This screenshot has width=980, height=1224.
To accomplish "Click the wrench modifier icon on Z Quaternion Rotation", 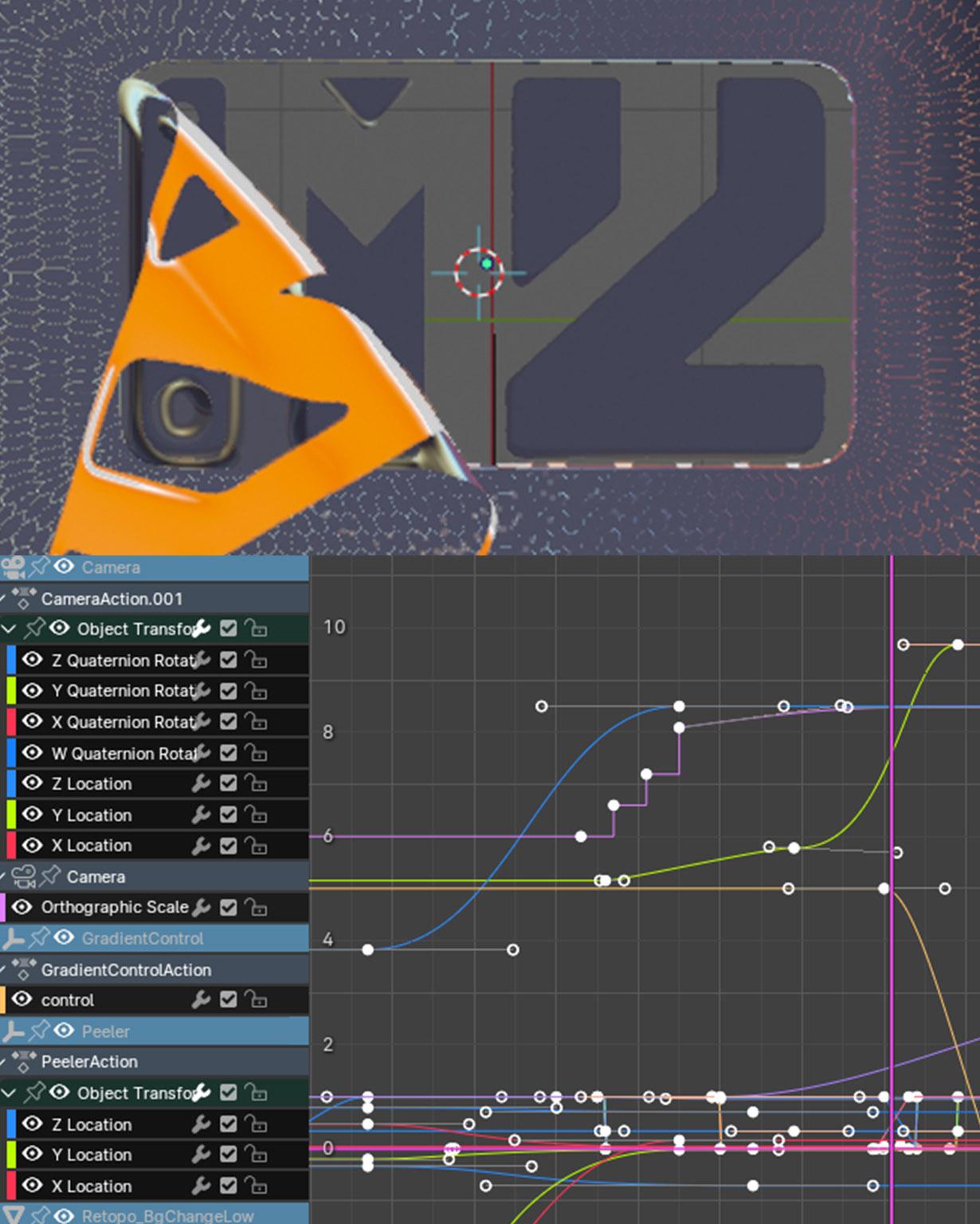I will point(201,660).
